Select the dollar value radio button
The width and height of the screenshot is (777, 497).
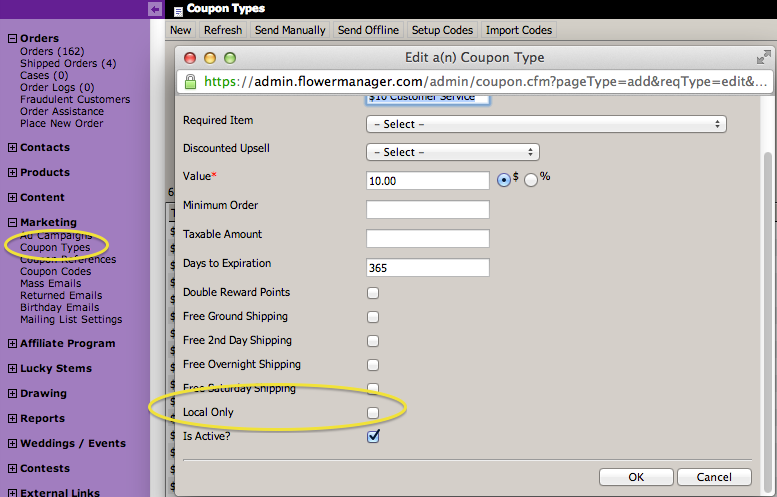[x=504, y=180]
